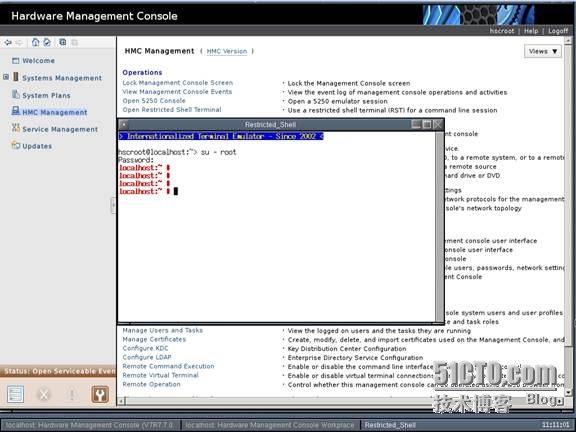The image size is (576, 432).
Task: Click the set home page icon
Action: (x=47, y=42)
